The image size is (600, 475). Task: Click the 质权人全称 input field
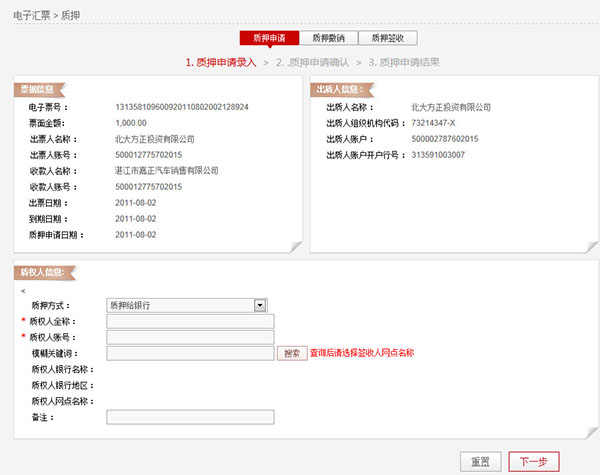[x=189, y=321]
